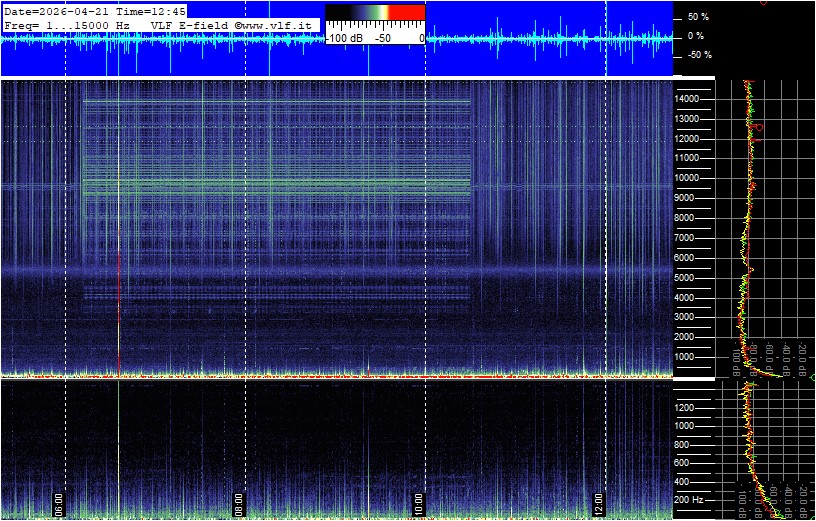Click the 50 % waveform amplitude label
This screenshot has height=521, width=816.
pyautogui.click(x=699, y=17)
